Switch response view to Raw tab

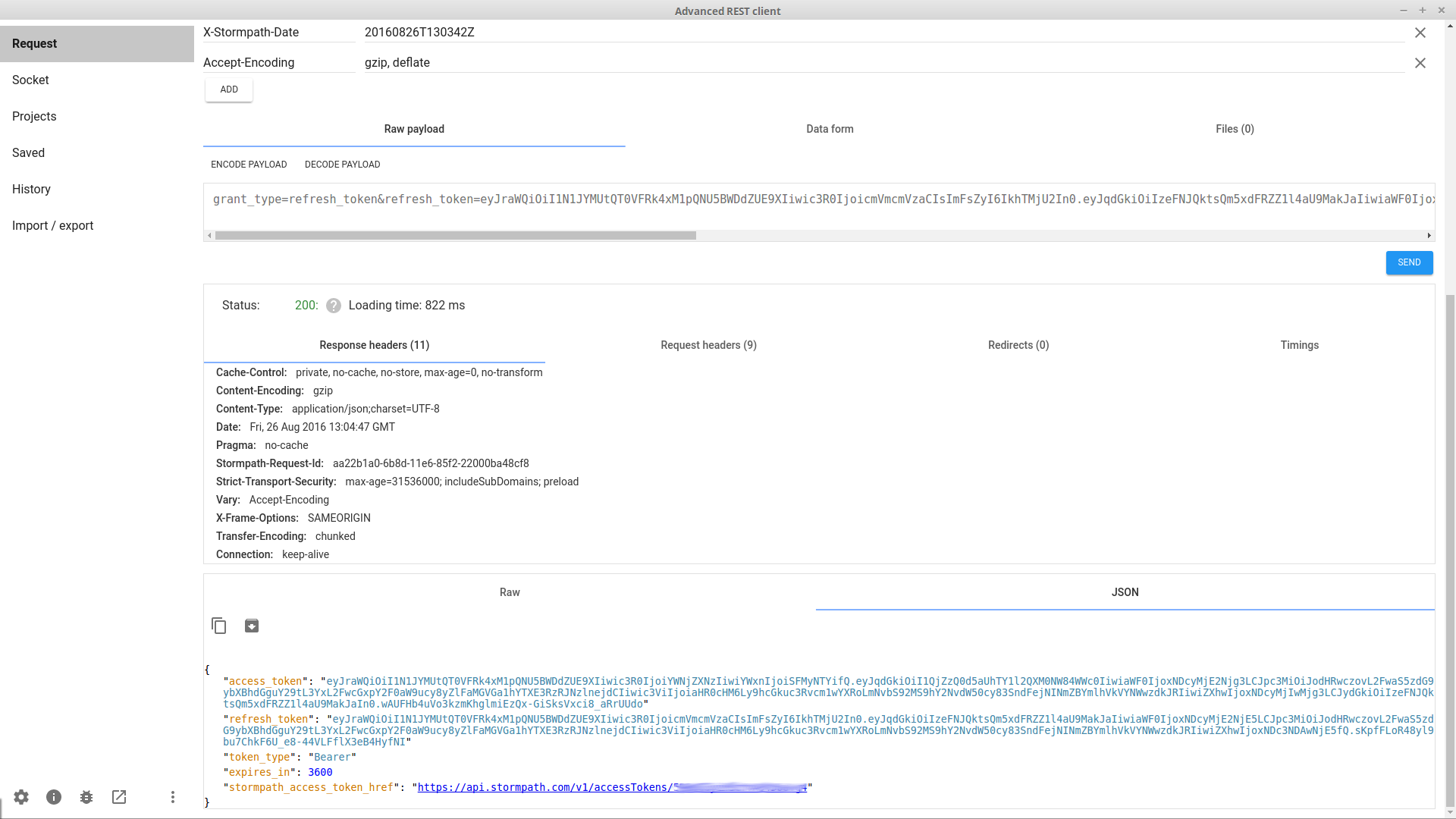coord(510,592)
